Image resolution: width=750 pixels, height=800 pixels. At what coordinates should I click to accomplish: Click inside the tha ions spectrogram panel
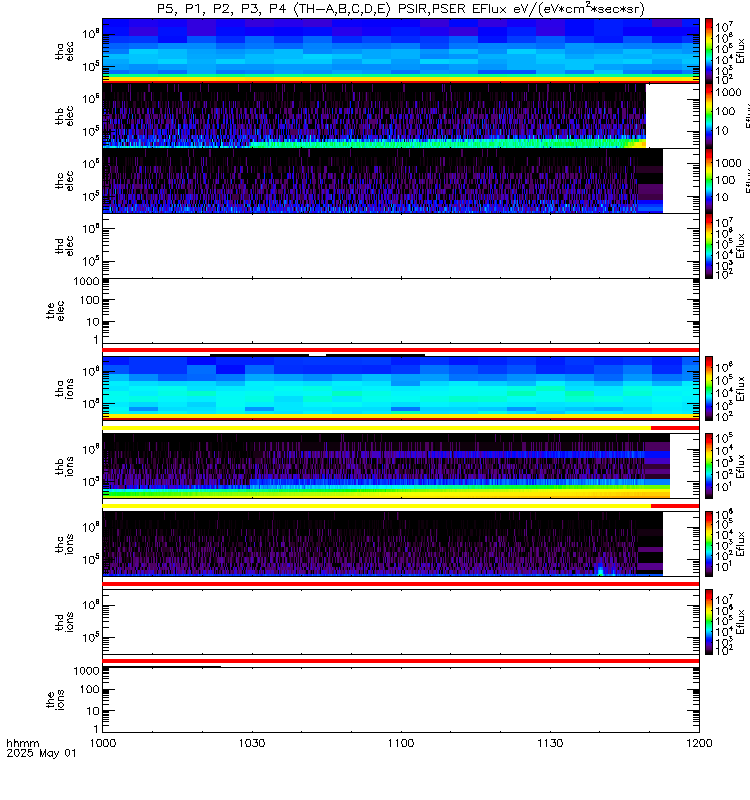point(401,388)
